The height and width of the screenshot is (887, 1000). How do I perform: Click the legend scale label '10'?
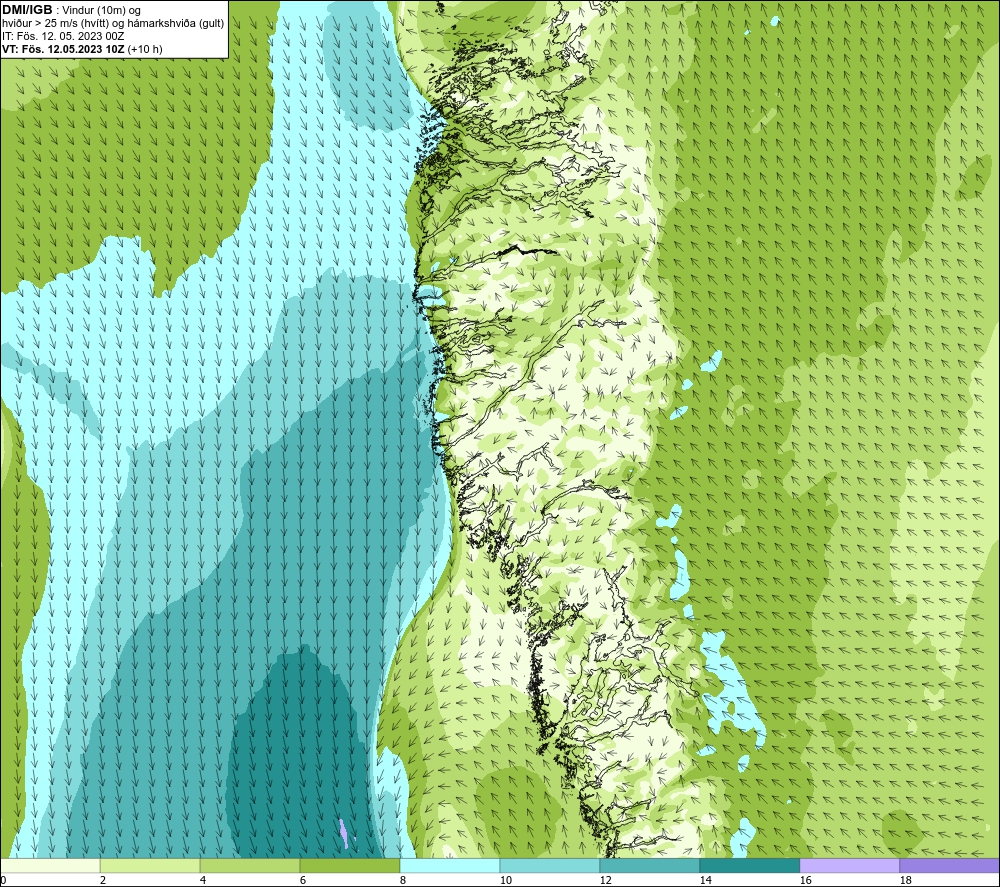click(x=505, y=881)
